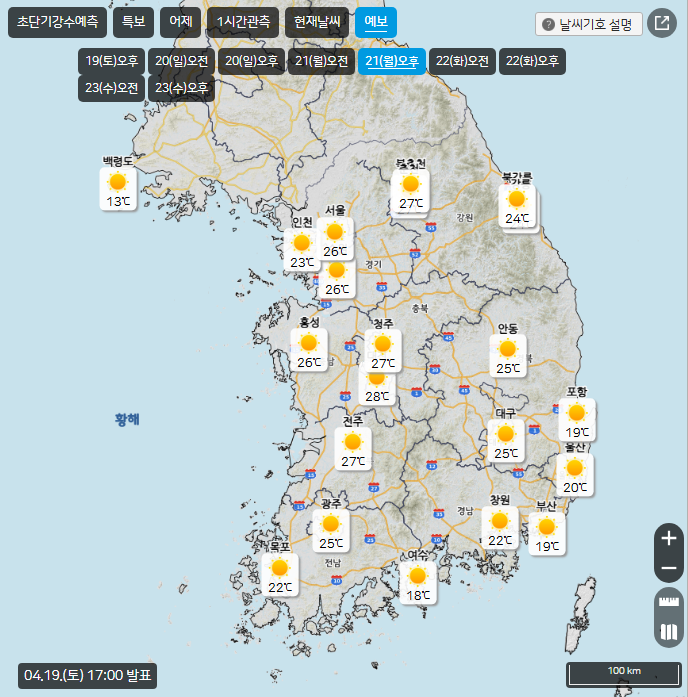Viewport: 688px width, 697px height.
Task: Zoom out of the map
Action: 669,569
